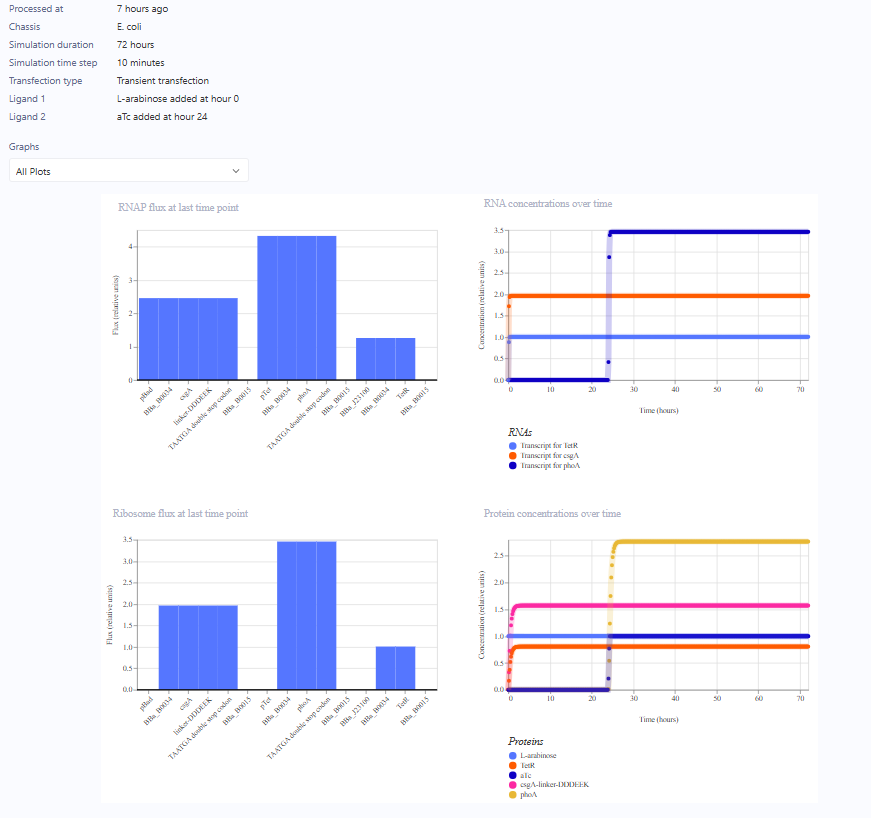
Task: Click the 'Ligand 2' label
Action: pos(27,117)
